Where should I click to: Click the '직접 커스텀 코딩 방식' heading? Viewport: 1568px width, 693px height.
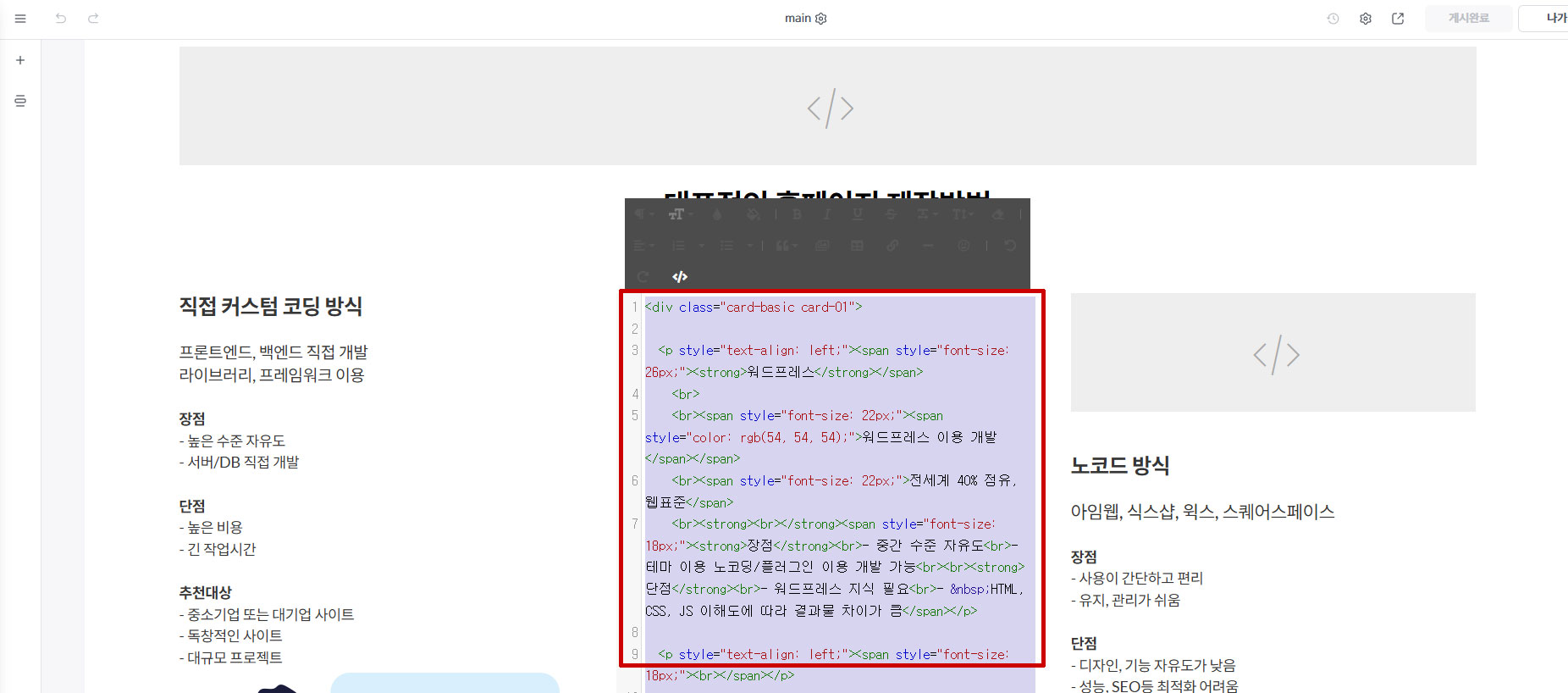tap(271, 306)
